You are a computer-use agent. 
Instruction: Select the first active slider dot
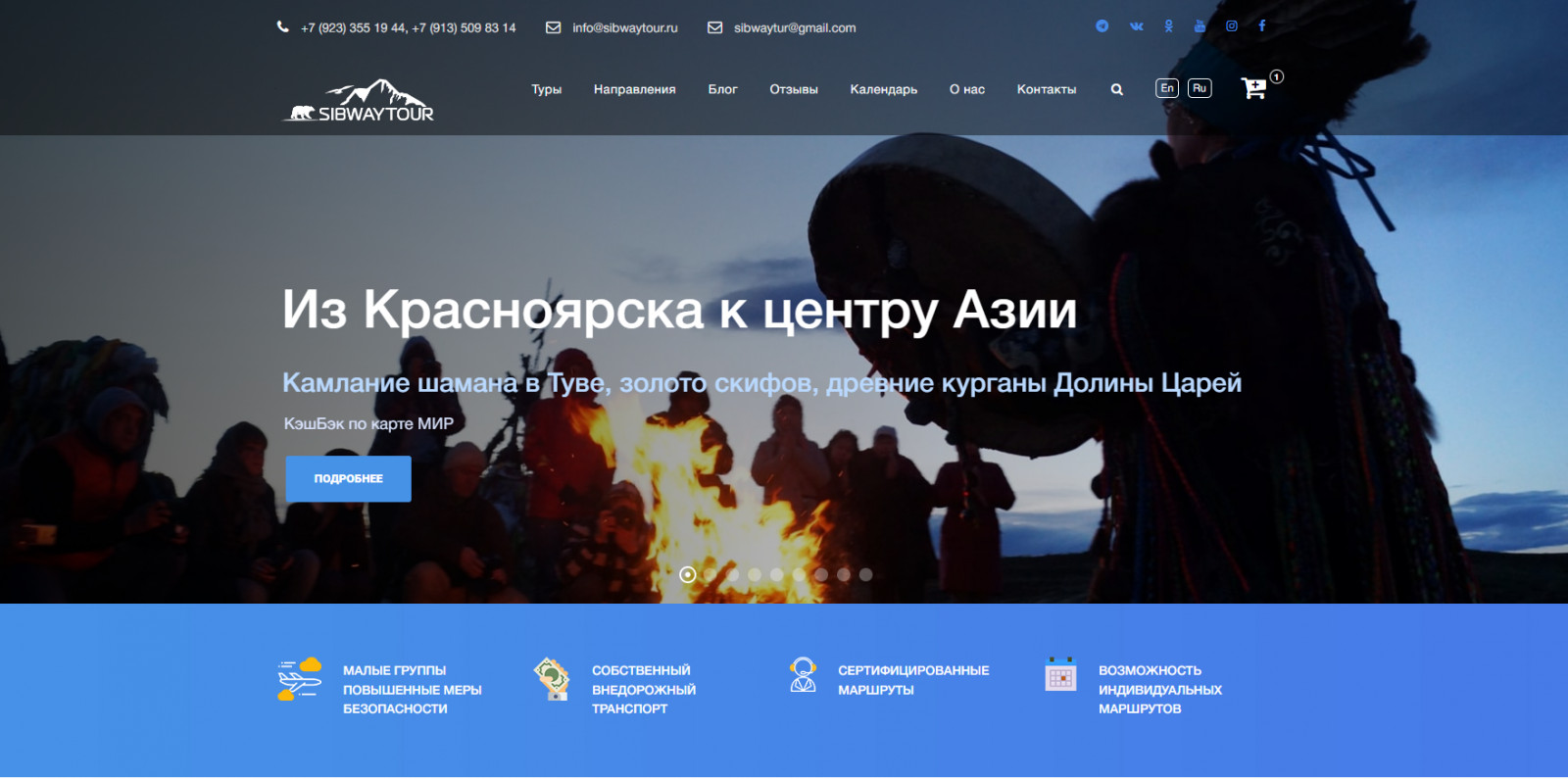[688, 575]
